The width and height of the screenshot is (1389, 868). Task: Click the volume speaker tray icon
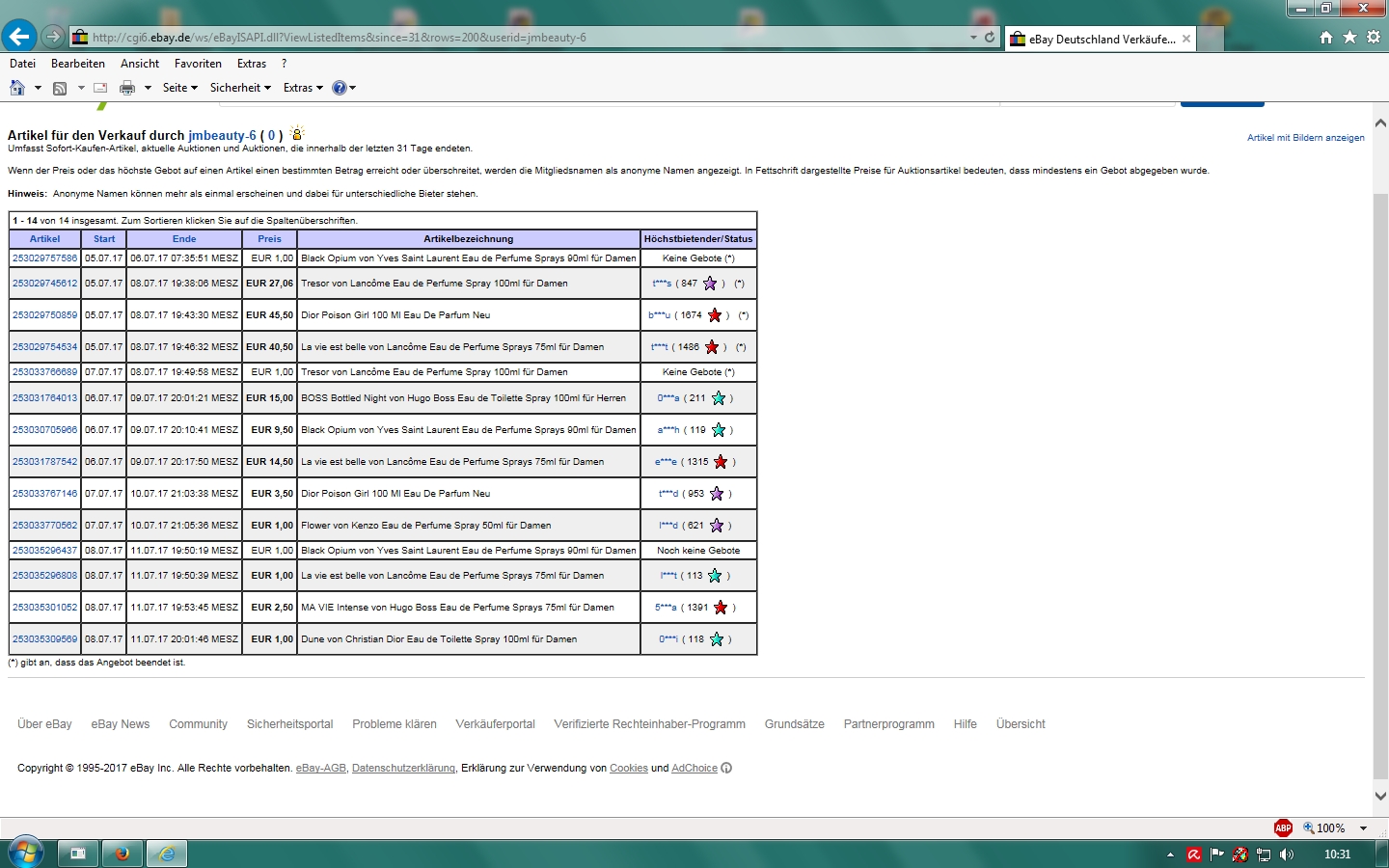[x=1287, y=854]
